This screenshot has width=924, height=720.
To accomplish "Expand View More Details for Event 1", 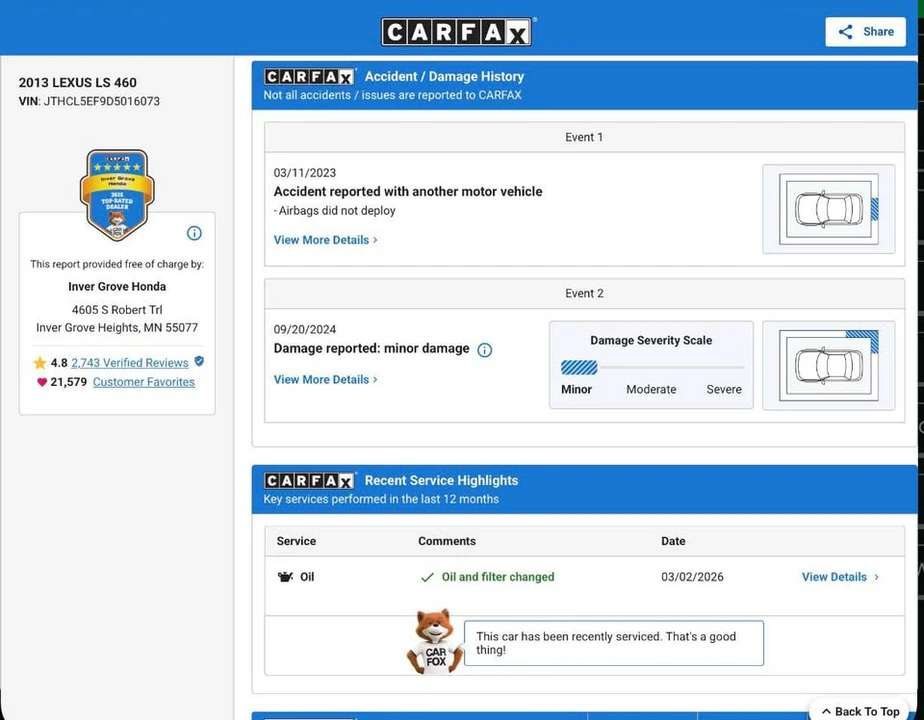I will click(x=325, y=240).
